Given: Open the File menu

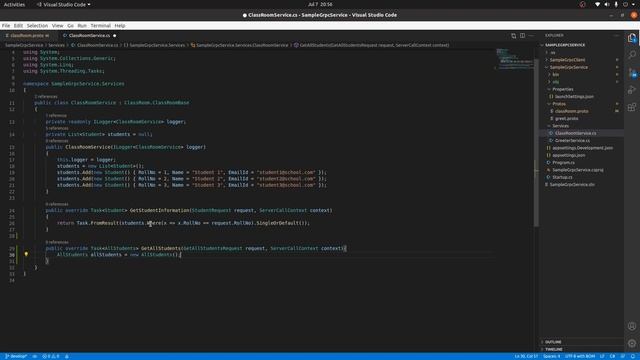Looking at the screenshot, I should point(6,26).
